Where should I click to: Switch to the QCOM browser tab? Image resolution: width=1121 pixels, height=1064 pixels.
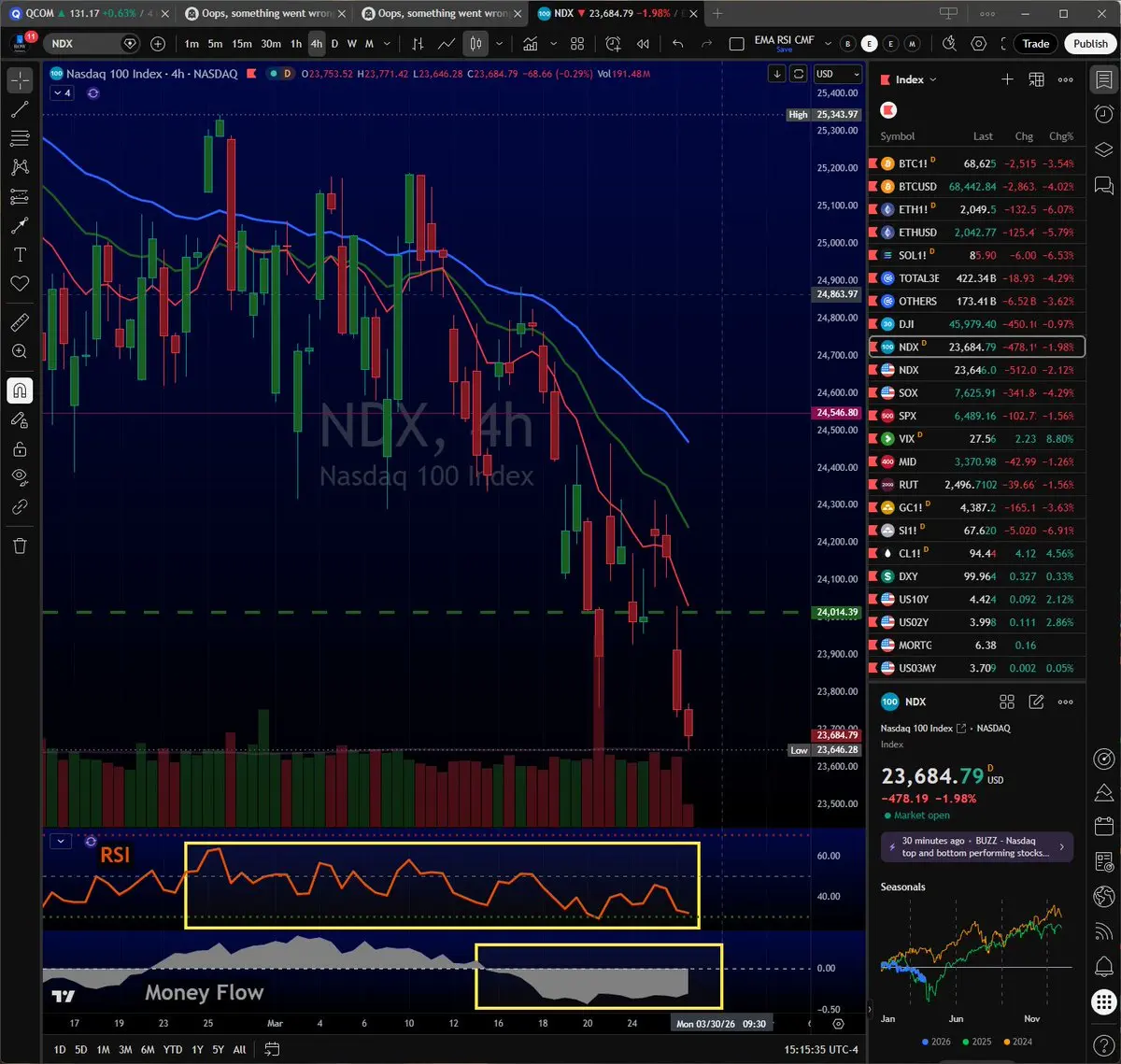[x=89, y=13]
